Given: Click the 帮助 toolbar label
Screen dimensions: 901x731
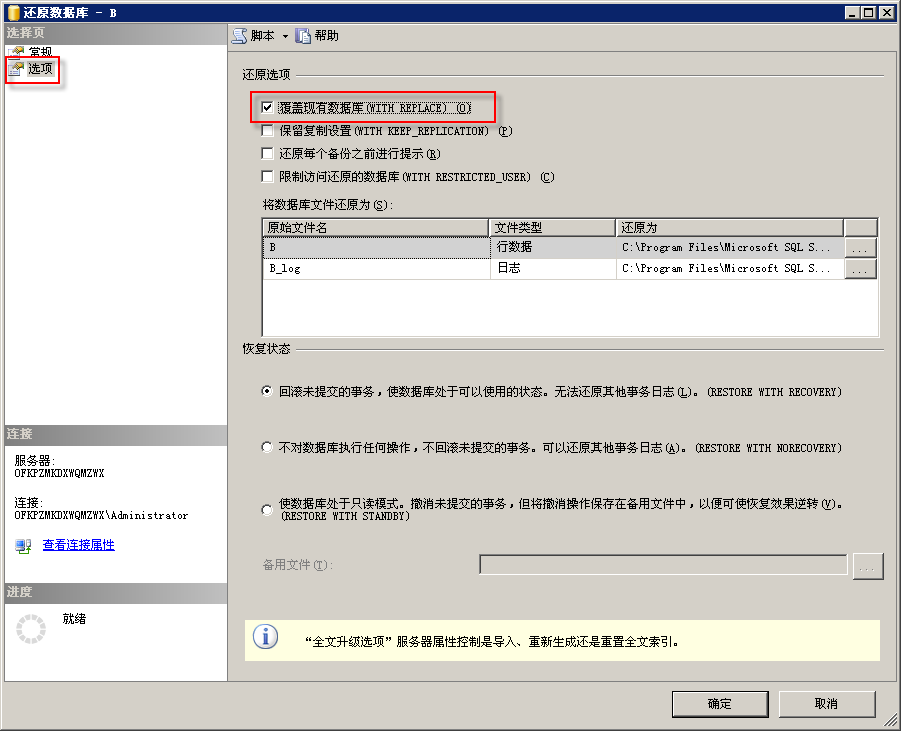Looking at the screenshot, I should [326, 36].
